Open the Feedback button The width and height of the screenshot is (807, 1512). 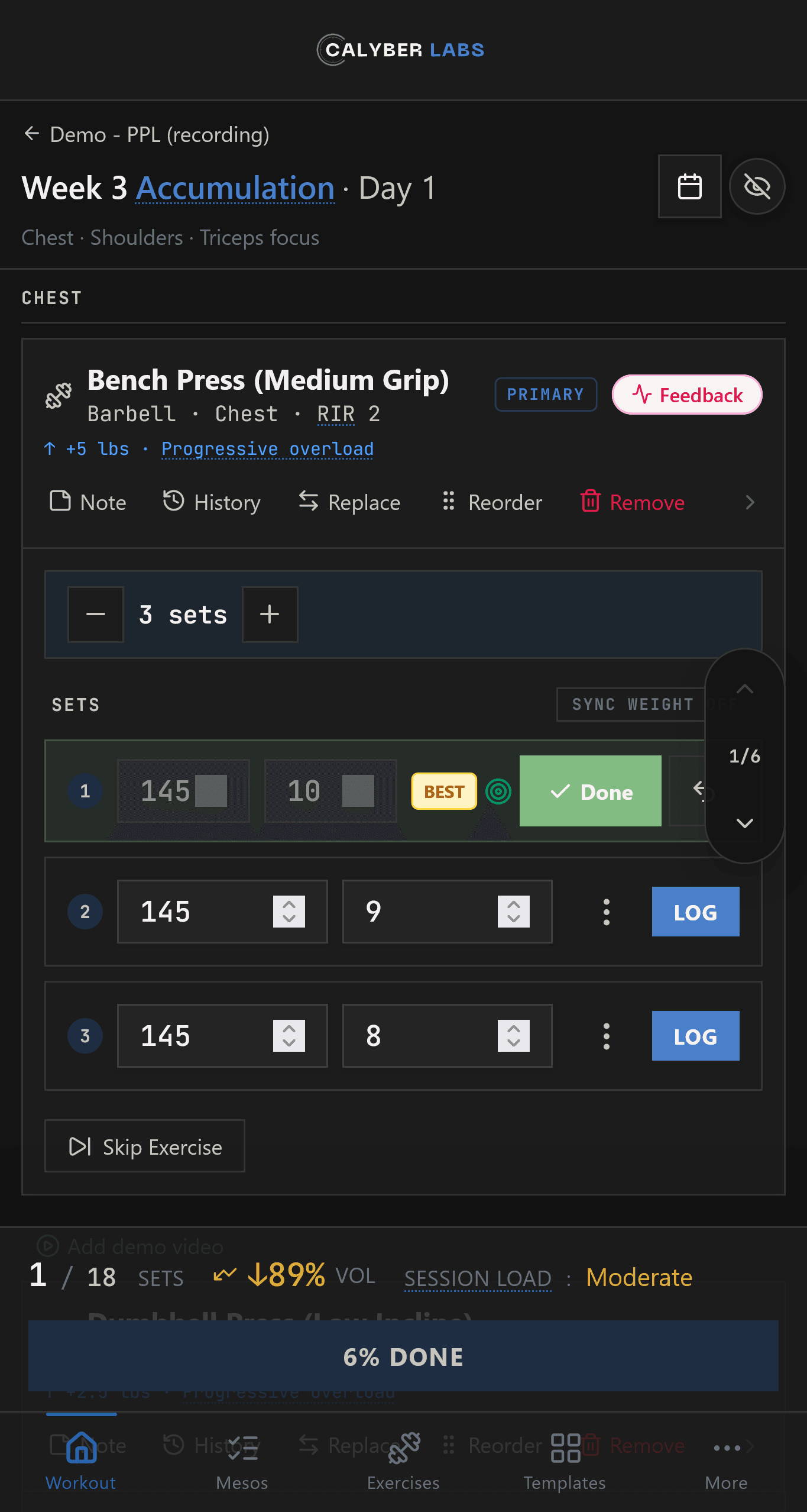point(687,395)
